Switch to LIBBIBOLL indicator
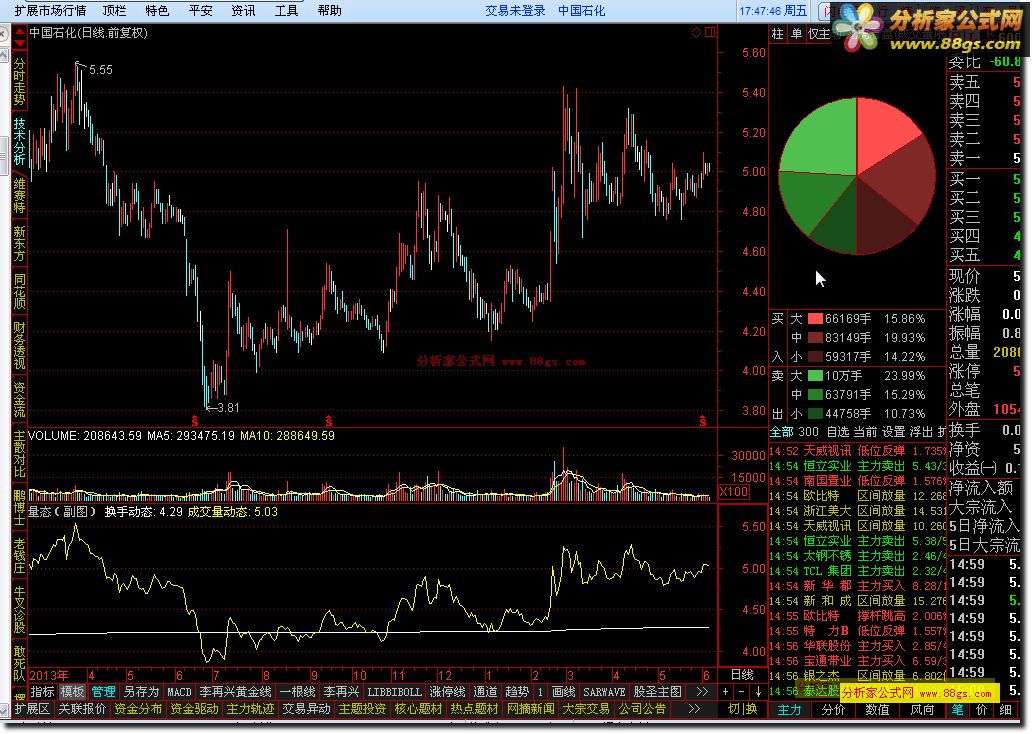 394,692
